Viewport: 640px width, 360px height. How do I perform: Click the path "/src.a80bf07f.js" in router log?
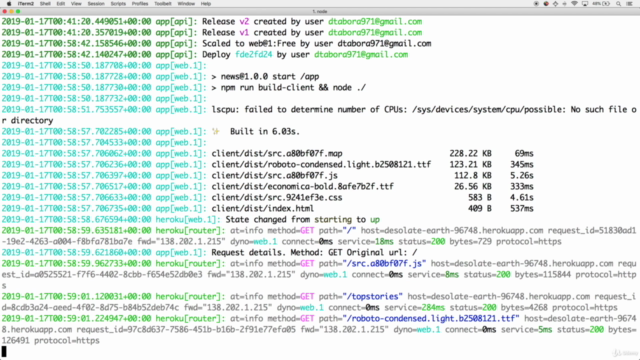(384, 264)
